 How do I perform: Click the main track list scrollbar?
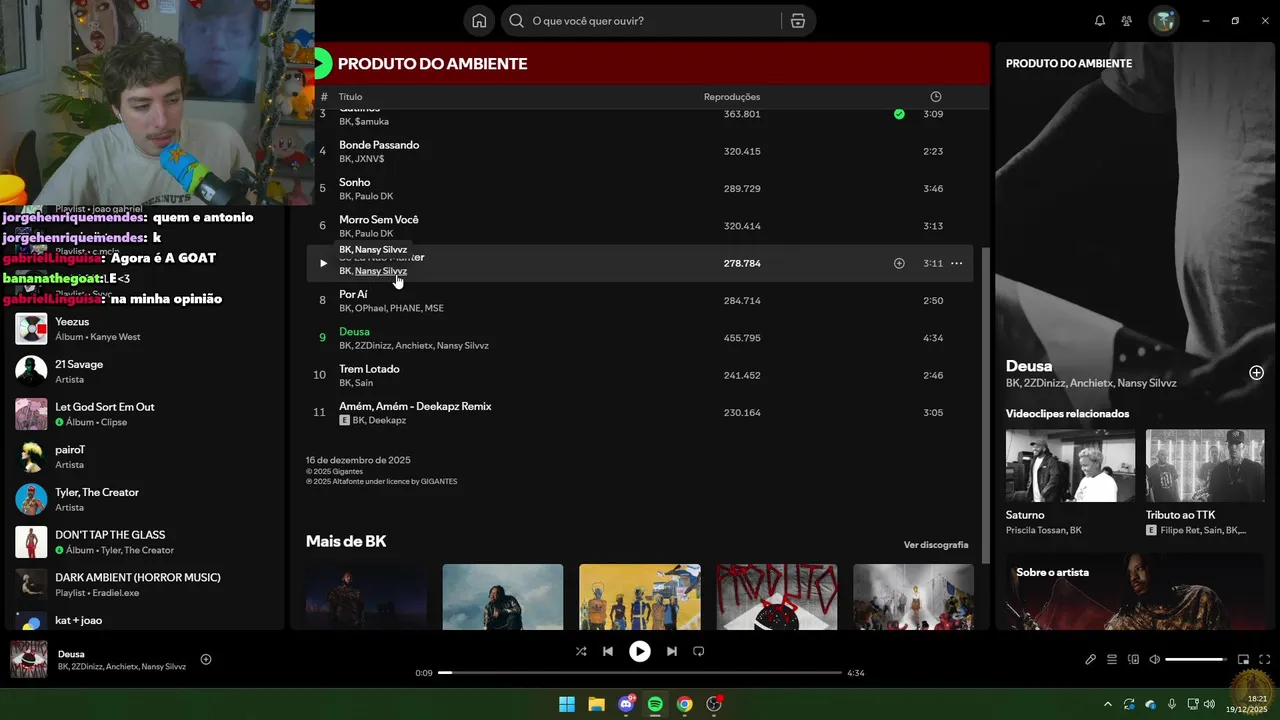986,405
